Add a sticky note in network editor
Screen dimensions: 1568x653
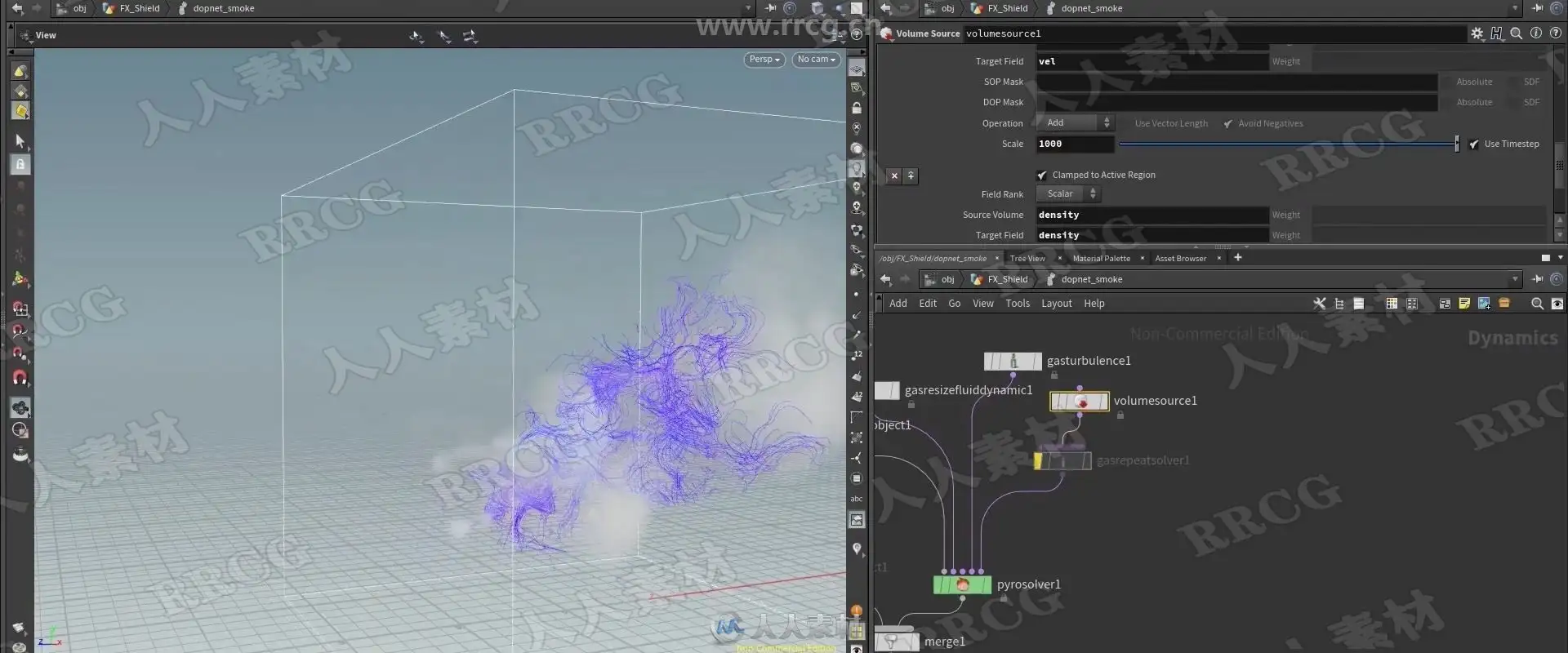click(1464, 304)
